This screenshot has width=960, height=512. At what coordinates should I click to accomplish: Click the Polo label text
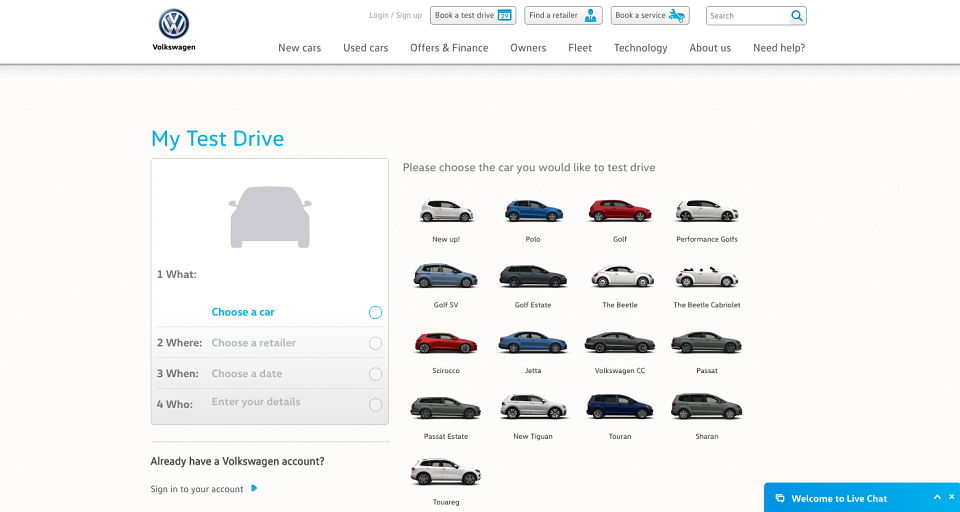pyautogui.click(x=533, y=239)
